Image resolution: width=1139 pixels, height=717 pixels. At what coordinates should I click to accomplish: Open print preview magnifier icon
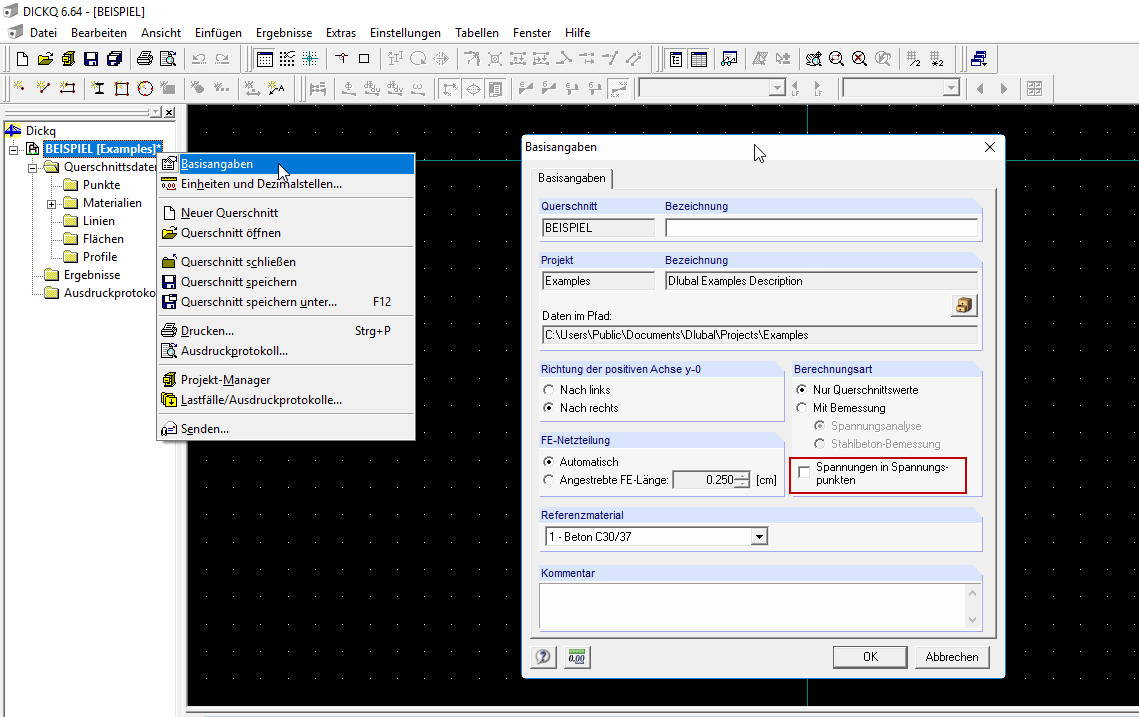(168, 59)
